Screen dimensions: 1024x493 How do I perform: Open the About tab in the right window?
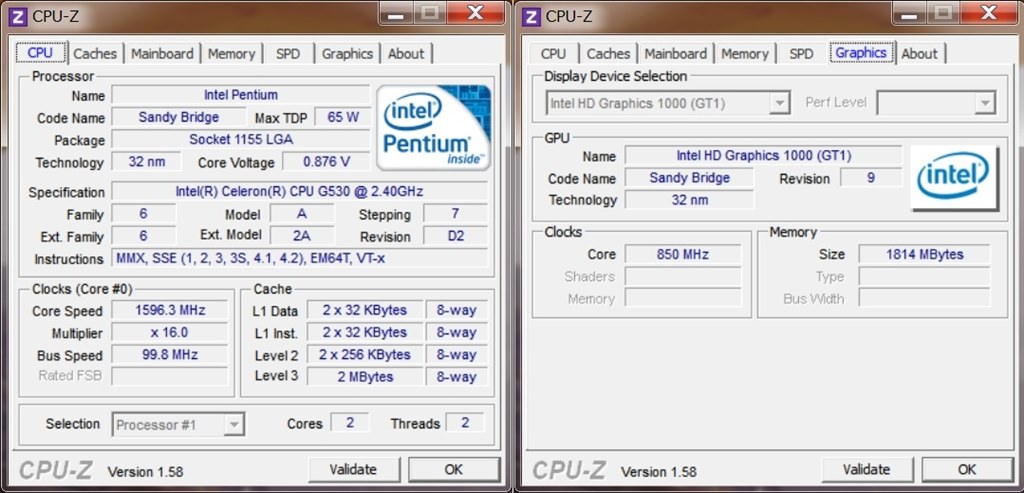tap(919, 54)
